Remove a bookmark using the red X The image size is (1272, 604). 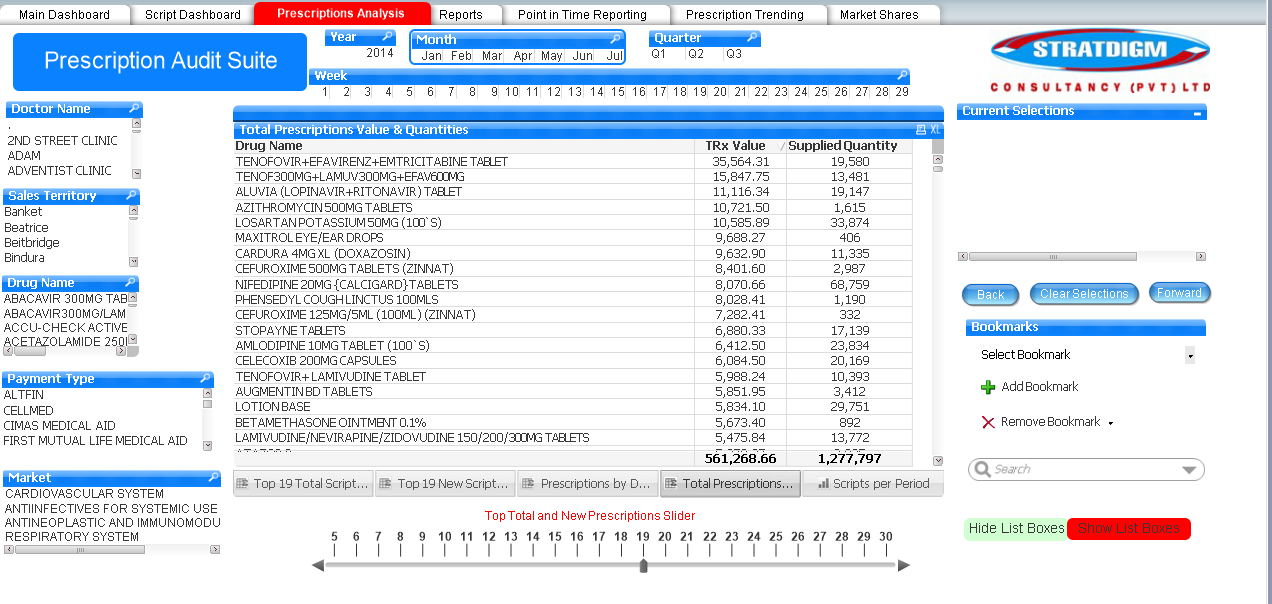tap(987, 422)
